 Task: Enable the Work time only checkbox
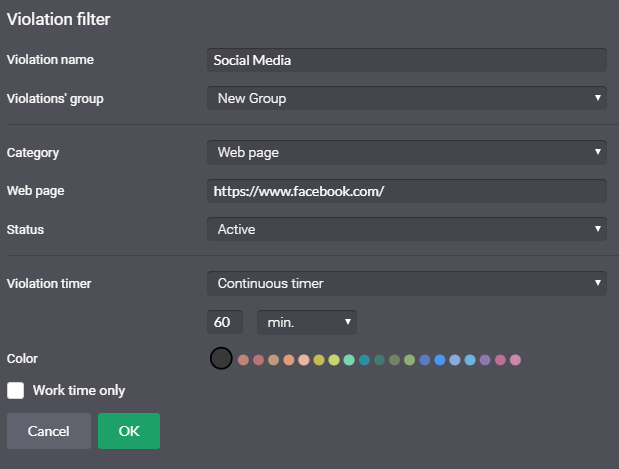click(15, 390)
